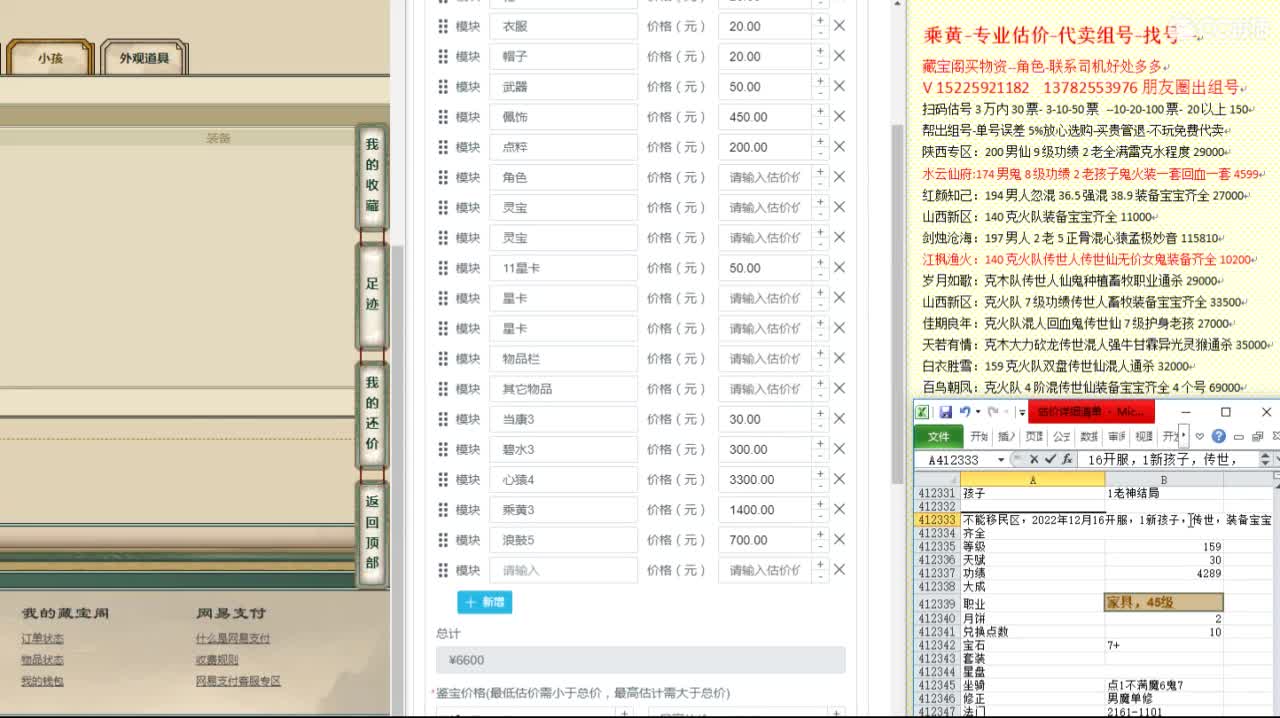Click the fx insert function icon
1280x718 pixels.
coord(1067,459)
